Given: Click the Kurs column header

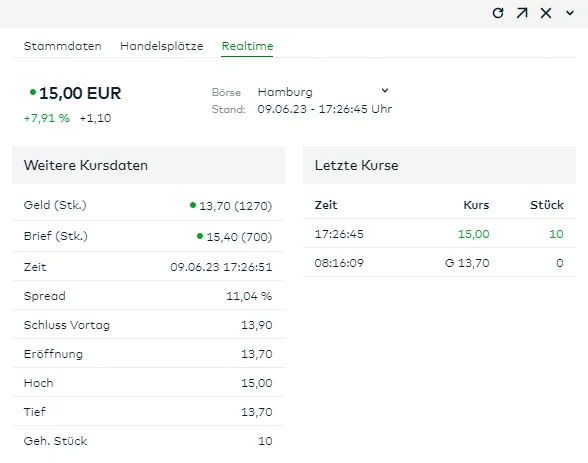Looking at the screenshot, I should tap(476, 205).
